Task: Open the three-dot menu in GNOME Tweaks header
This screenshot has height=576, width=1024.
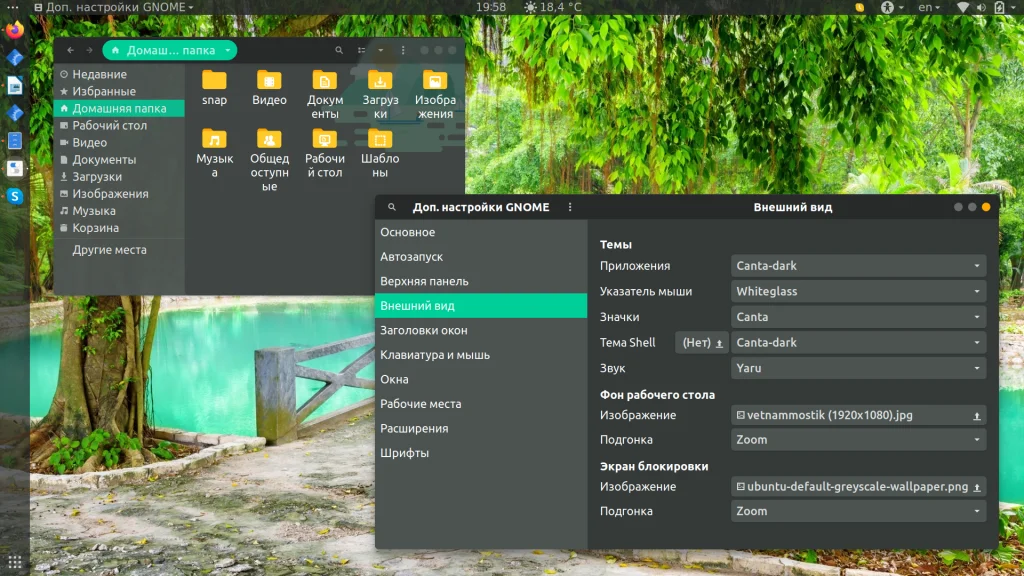Action: (570, 207)
